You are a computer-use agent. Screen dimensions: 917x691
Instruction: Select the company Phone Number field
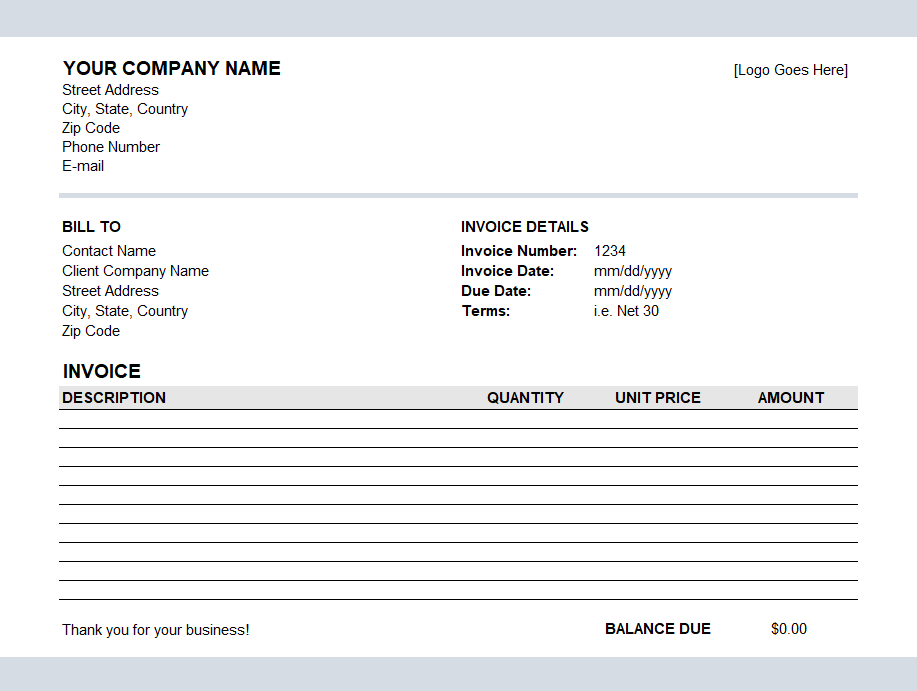point(111,147)
